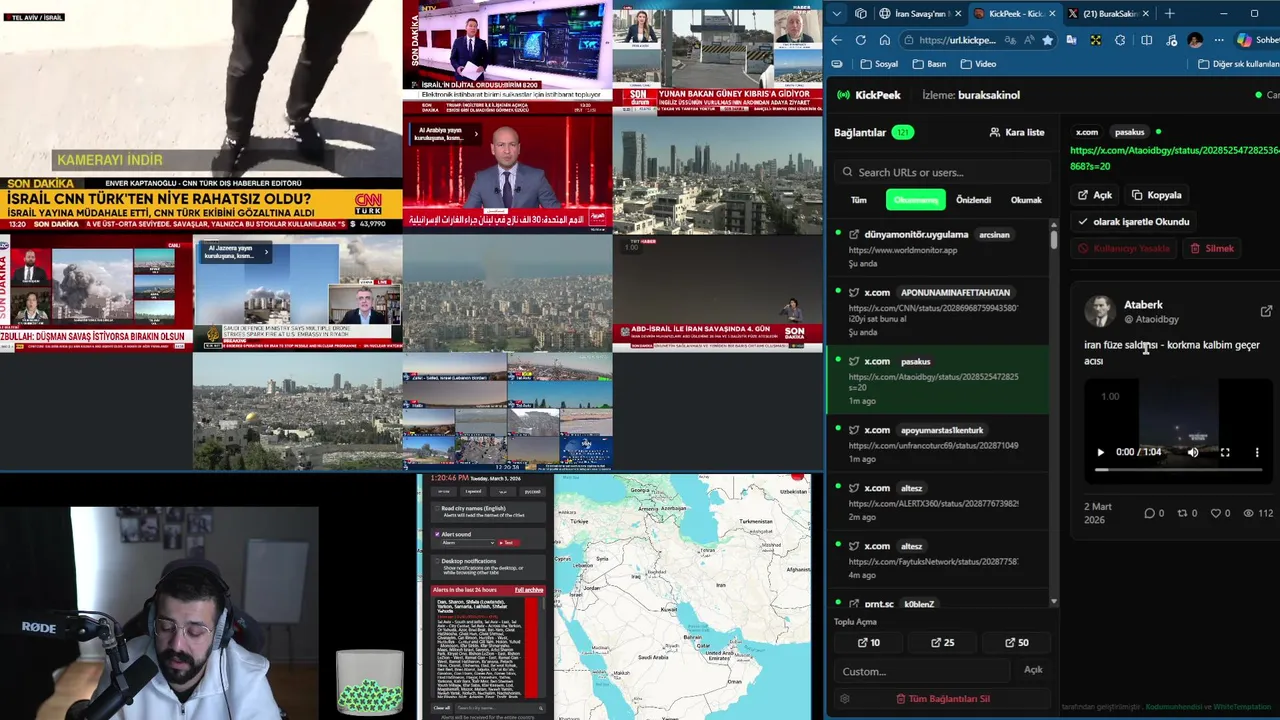Viewport: 1280px width, 720px height.
Task: Select the Tüm filter tab
Action: [859, 200]
